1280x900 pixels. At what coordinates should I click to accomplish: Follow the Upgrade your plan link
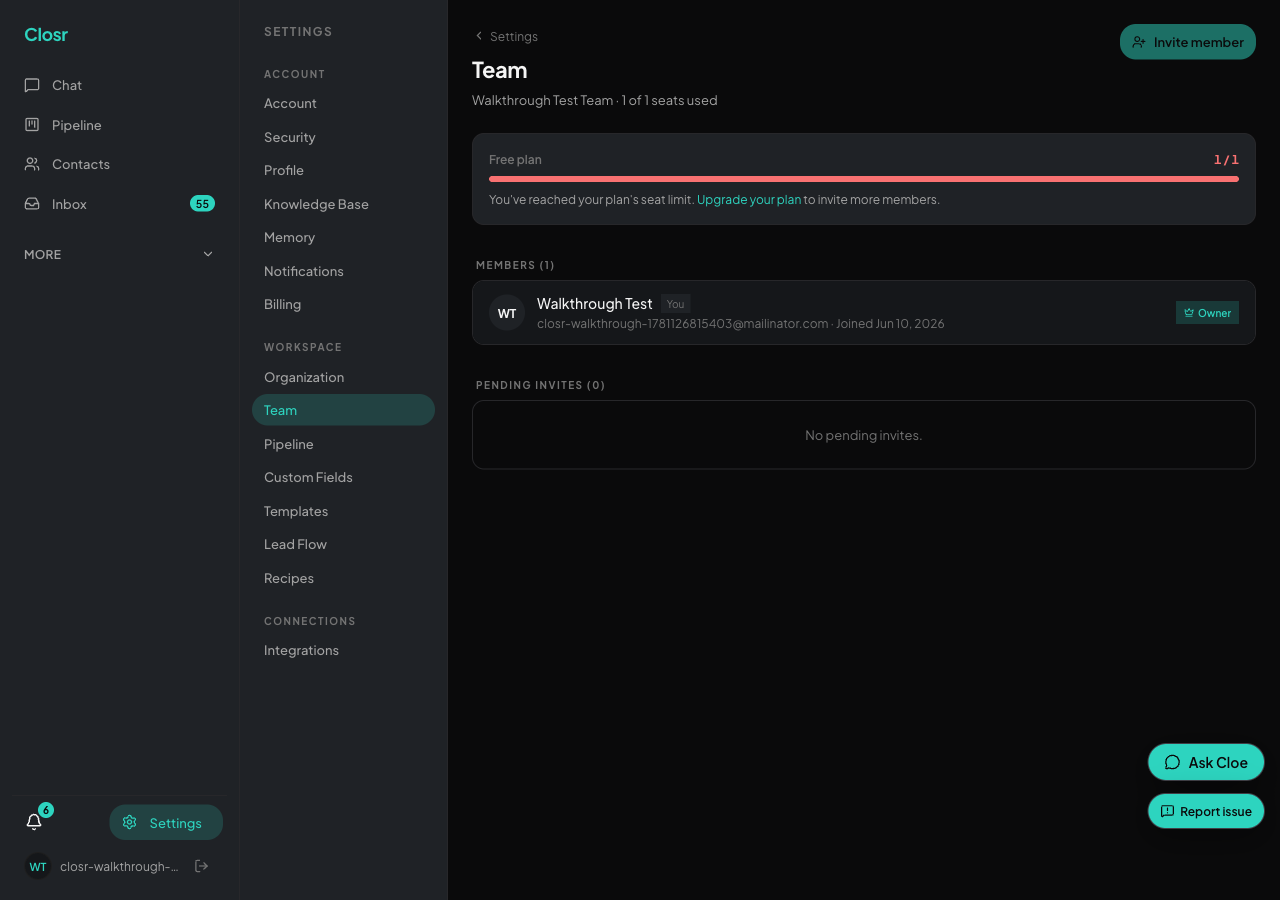[x=749, y=200]
